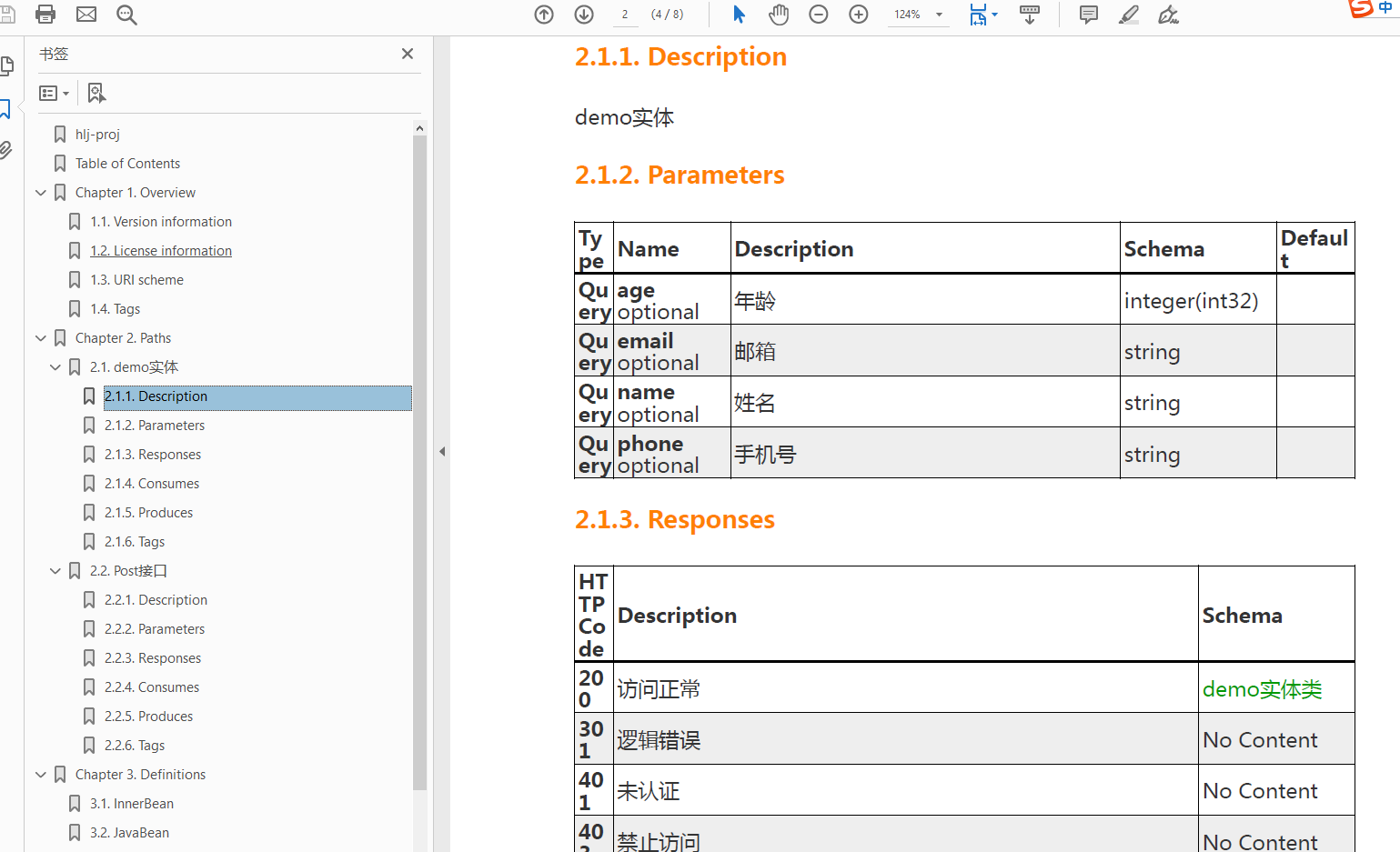Add a comment with sticky note tool
The width and height of the screenshot is (1400, 852).
1088,15
